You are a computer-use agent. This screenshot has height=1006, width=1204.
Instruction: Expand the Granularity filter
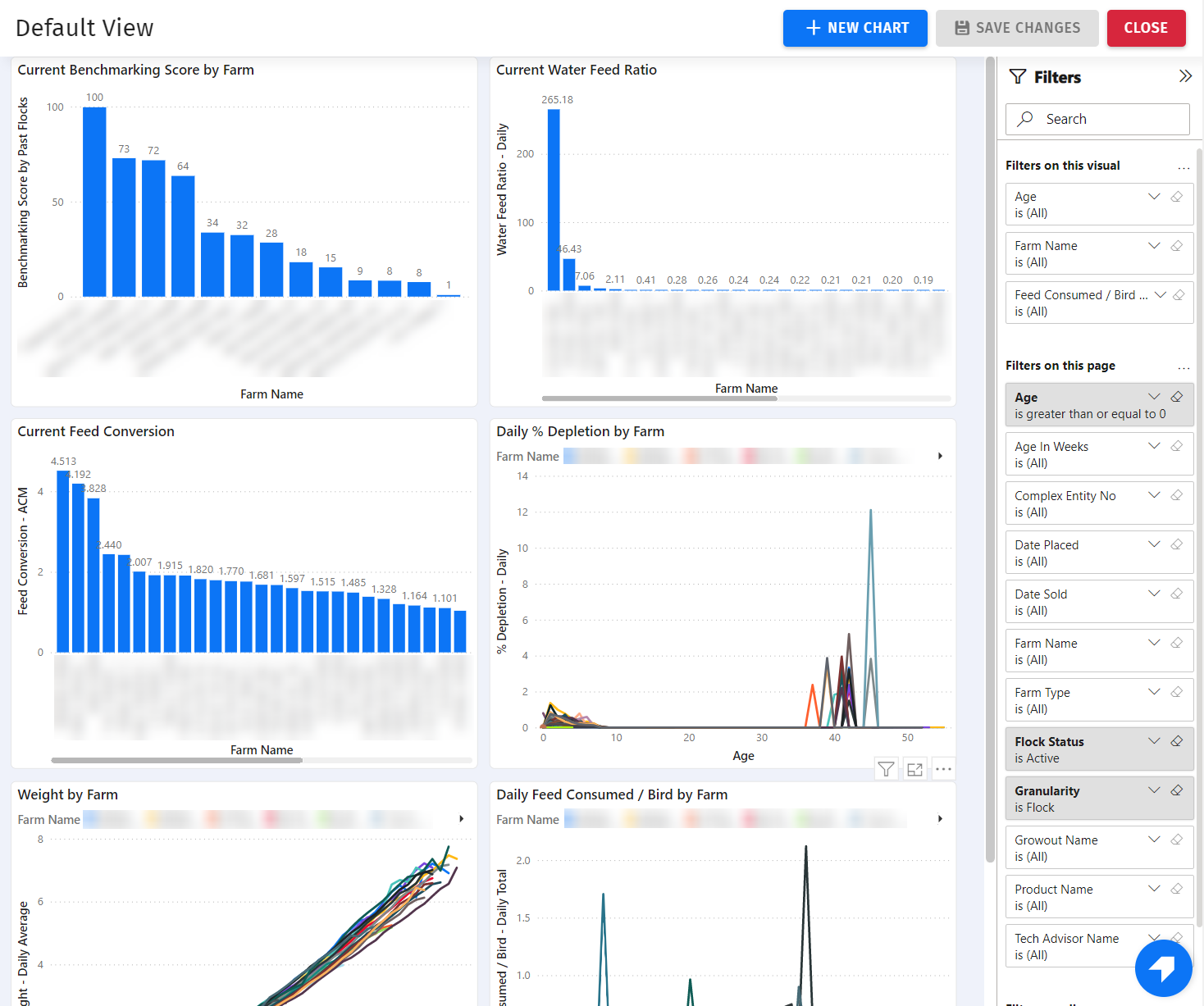click(x=1154, y=790)
